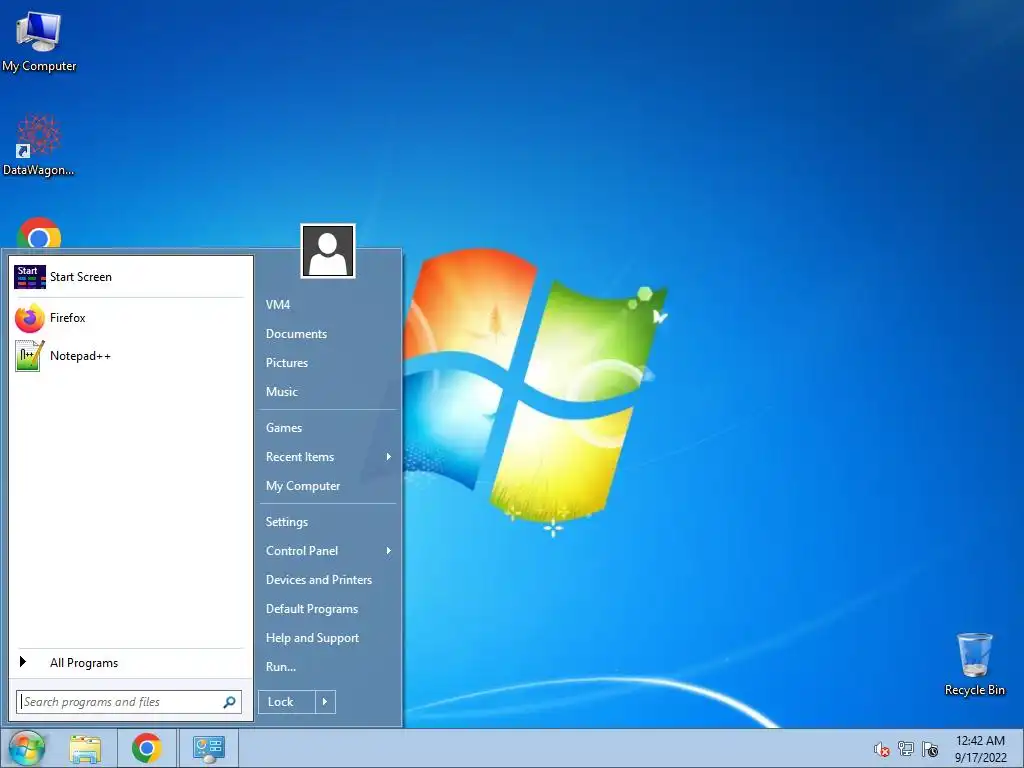Open shutdown options arrow beside Lock
This screenshot has height=768, width=1024.
tap(325, 702)
